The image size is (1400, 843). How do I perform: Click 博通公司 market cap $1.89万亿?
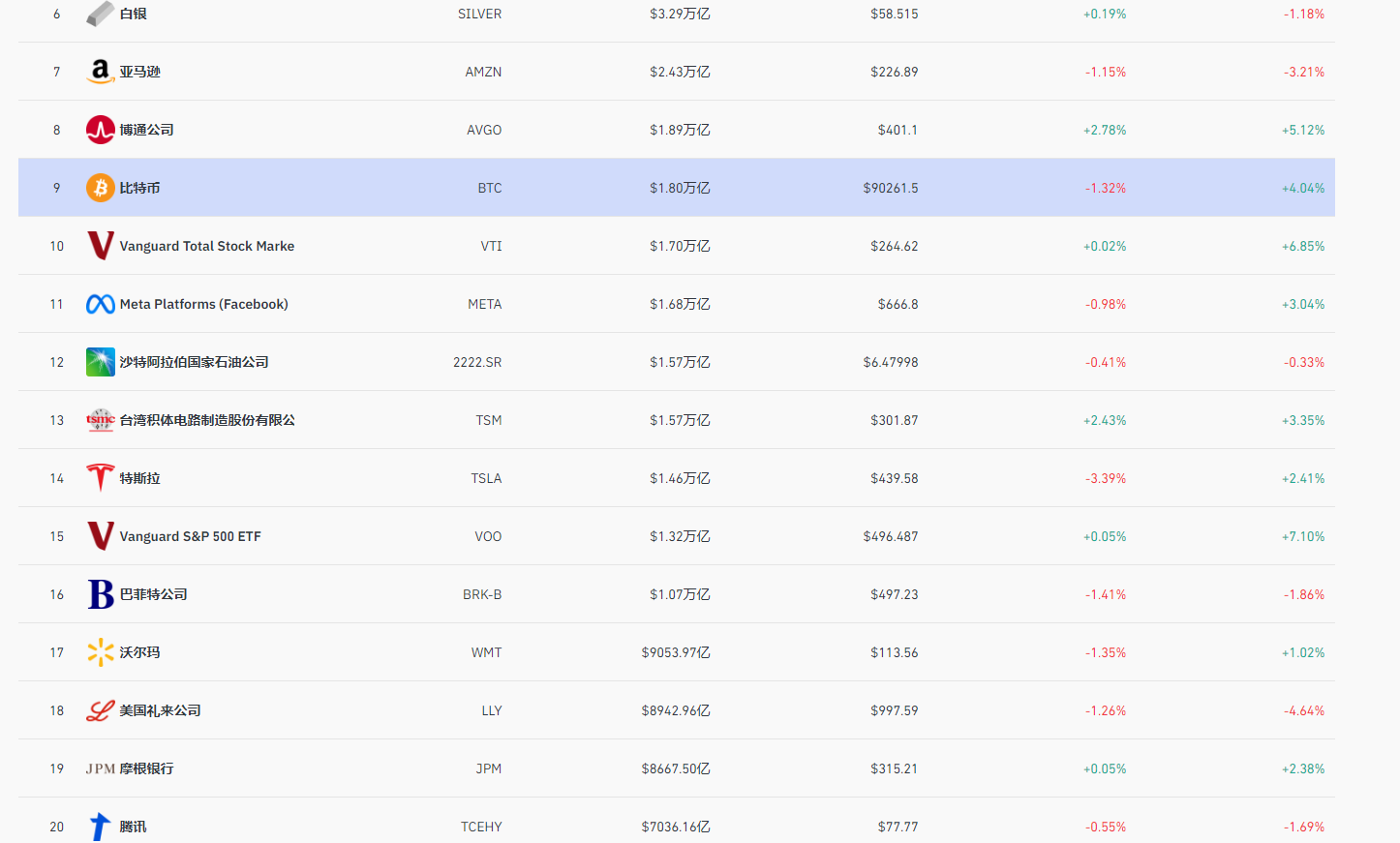coord(680,130)
